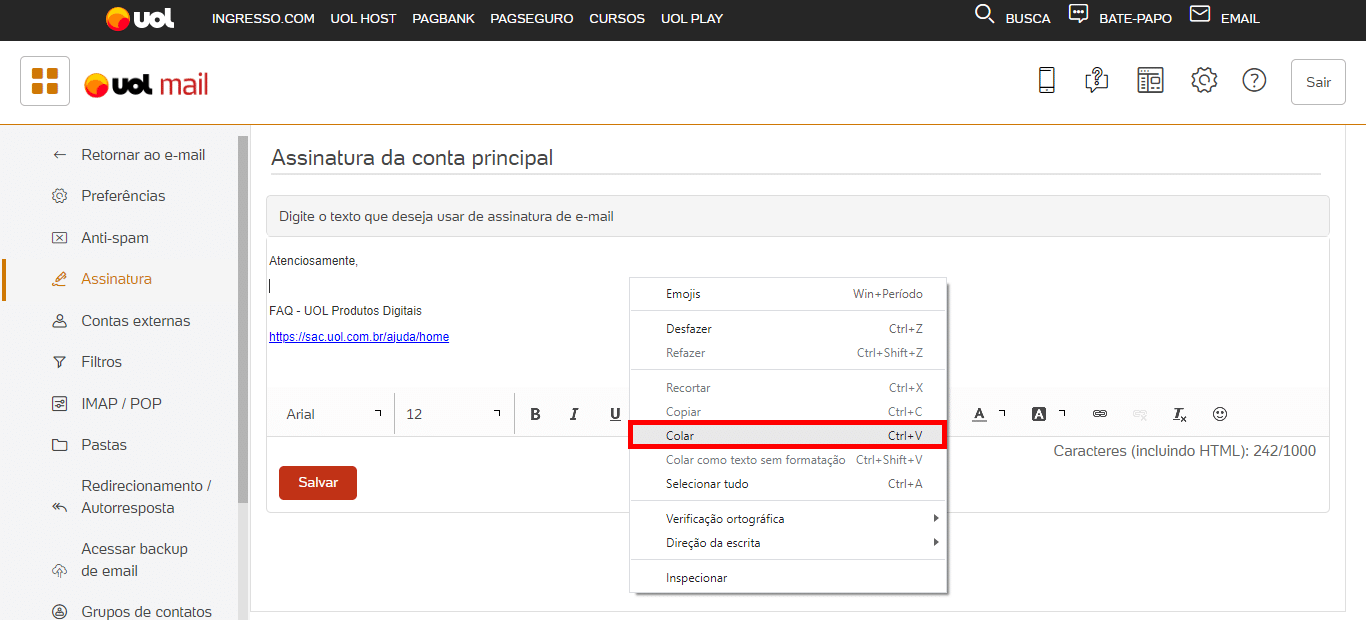Open Contas externas
The image size is (1366, 620).
pyautogui.click(x=120, y=321)
